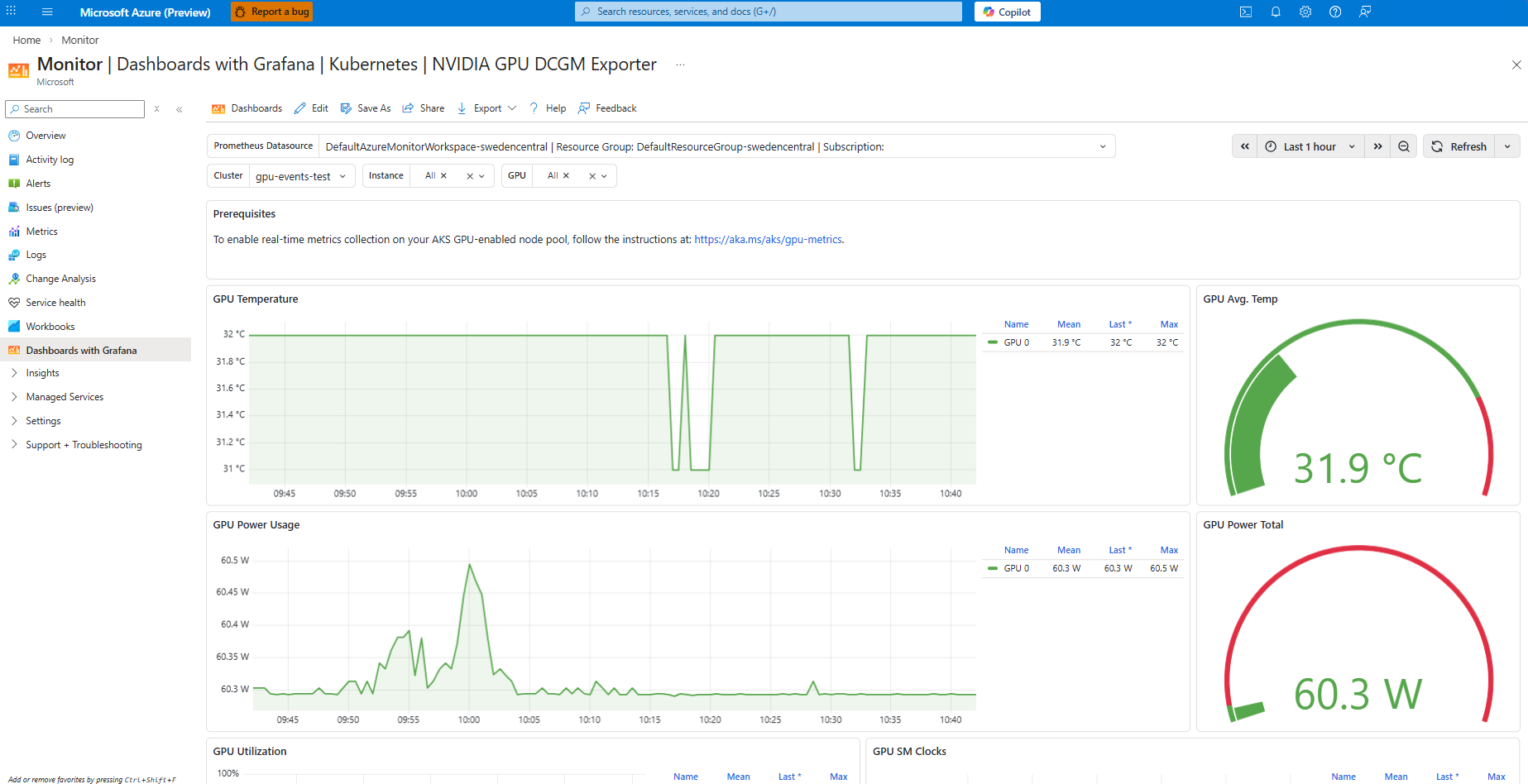The image size is (1528, 784).
Task: Expand the Settings sidebar section
Action: click(15, 421)
